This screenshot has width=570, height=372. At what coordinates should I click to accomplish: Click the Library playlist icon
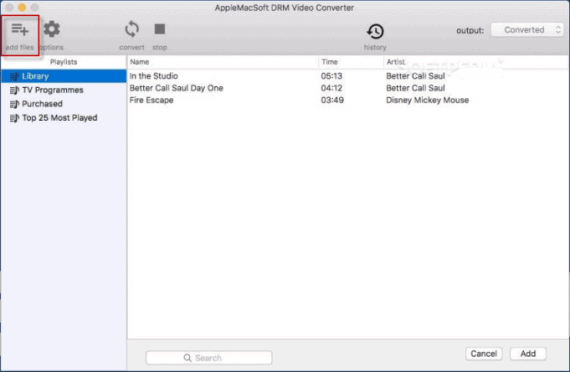[15, 76]
